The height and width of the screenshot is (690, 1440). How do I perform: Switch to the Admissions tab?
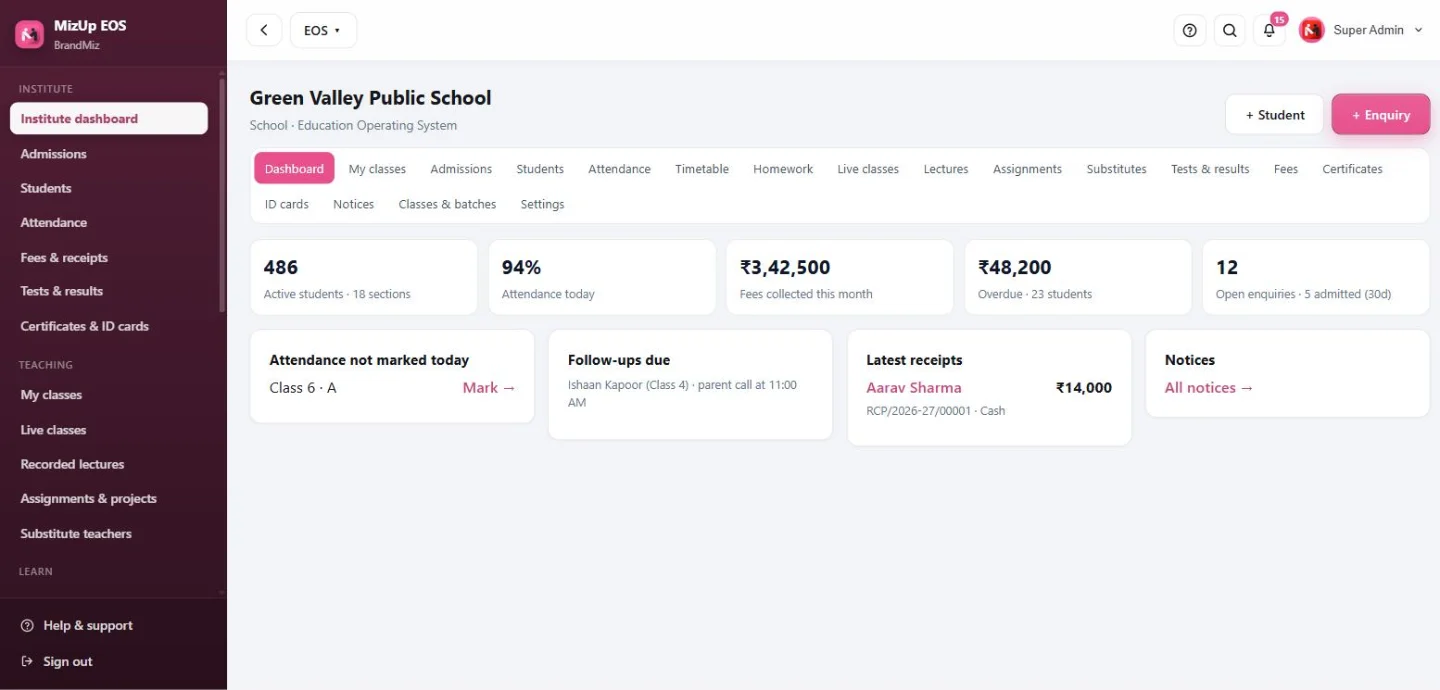(x=461, y=169)
